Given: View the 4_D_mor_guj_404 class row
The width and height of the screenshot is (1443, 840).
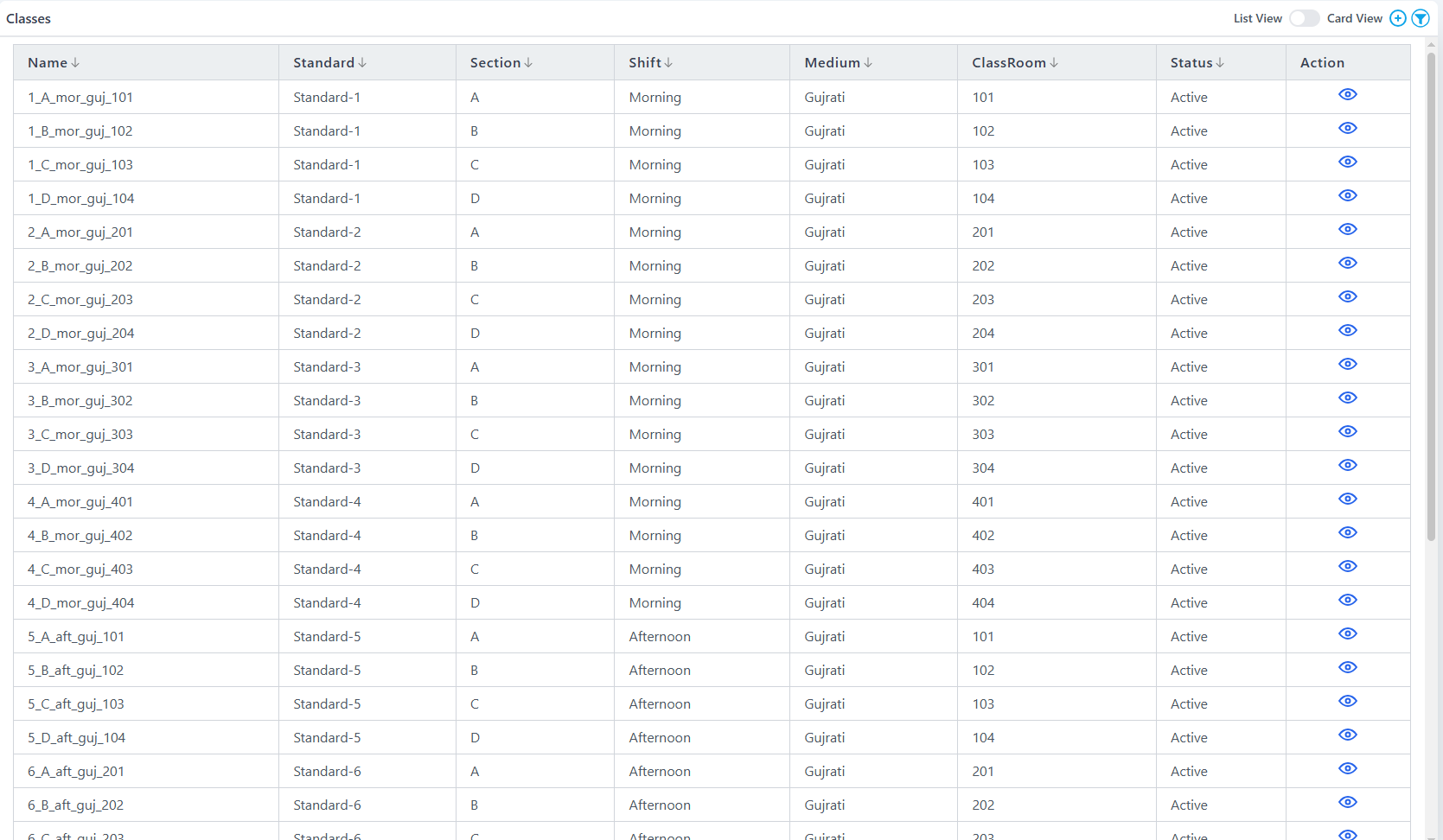Looking at the screenshot, I should 1347,600.
